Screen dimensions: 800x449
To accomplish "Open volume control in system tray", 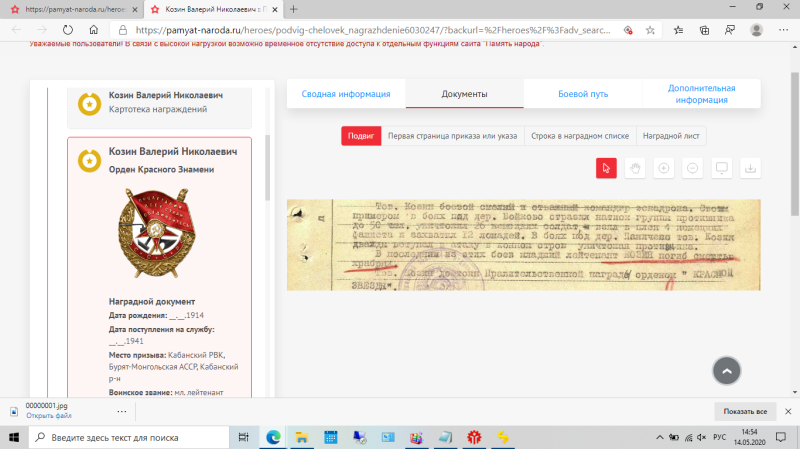I will click(702, 437).
